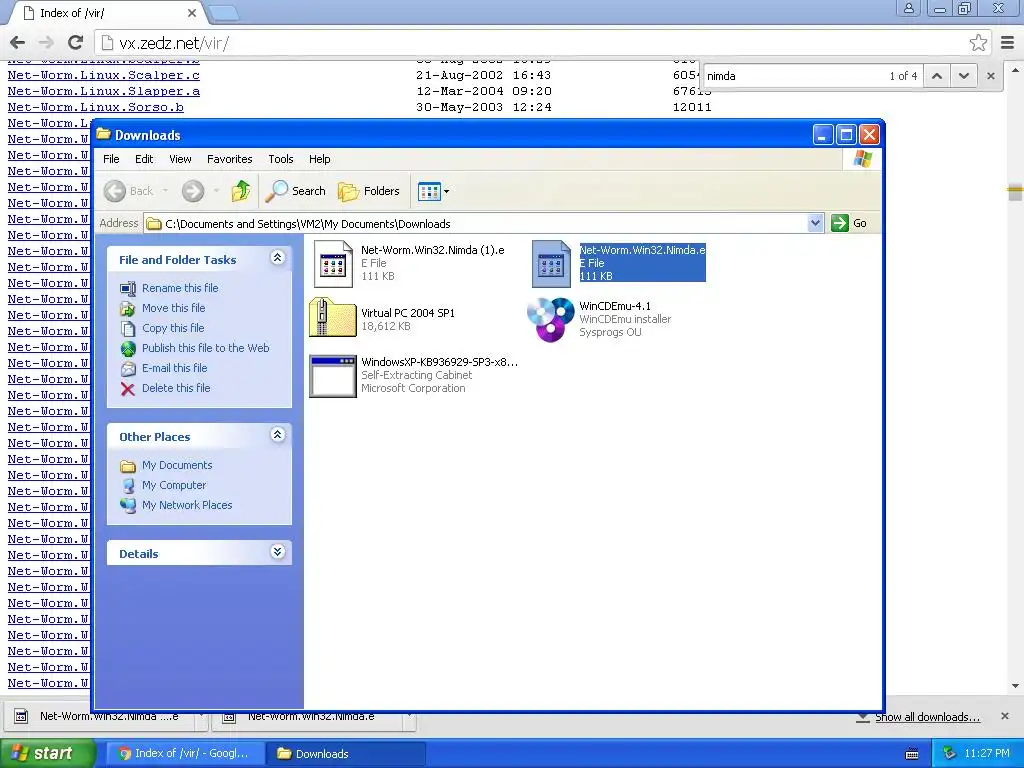The height and width of the screenshot is (768, 1024).
Task: Click Chrome's back arrow
Action: pyautogui.click(x=18, y=43)
